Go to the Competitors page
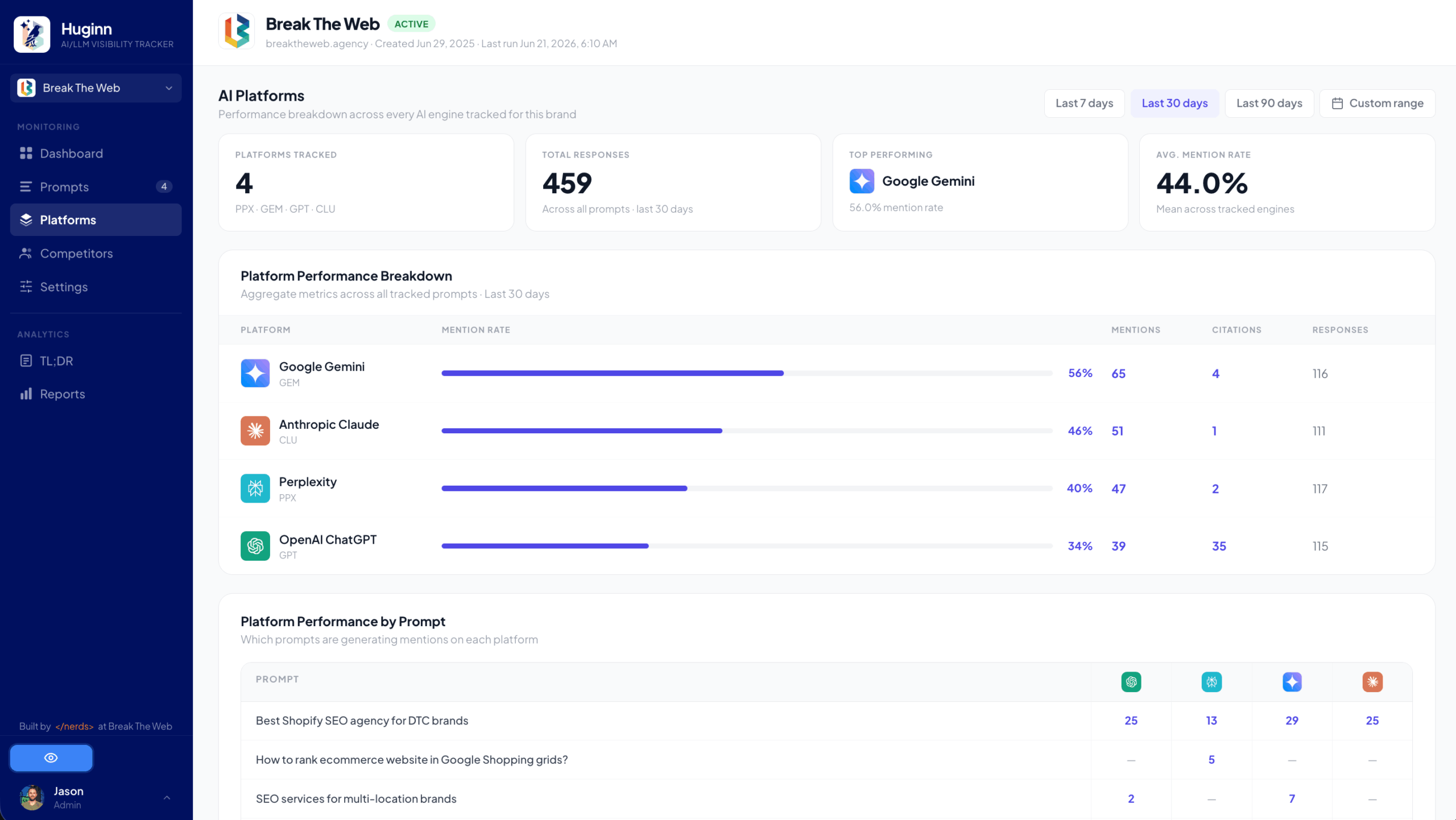Image resolution: width=1456 pixels, height=820 pixels. (x=96, y=254)
